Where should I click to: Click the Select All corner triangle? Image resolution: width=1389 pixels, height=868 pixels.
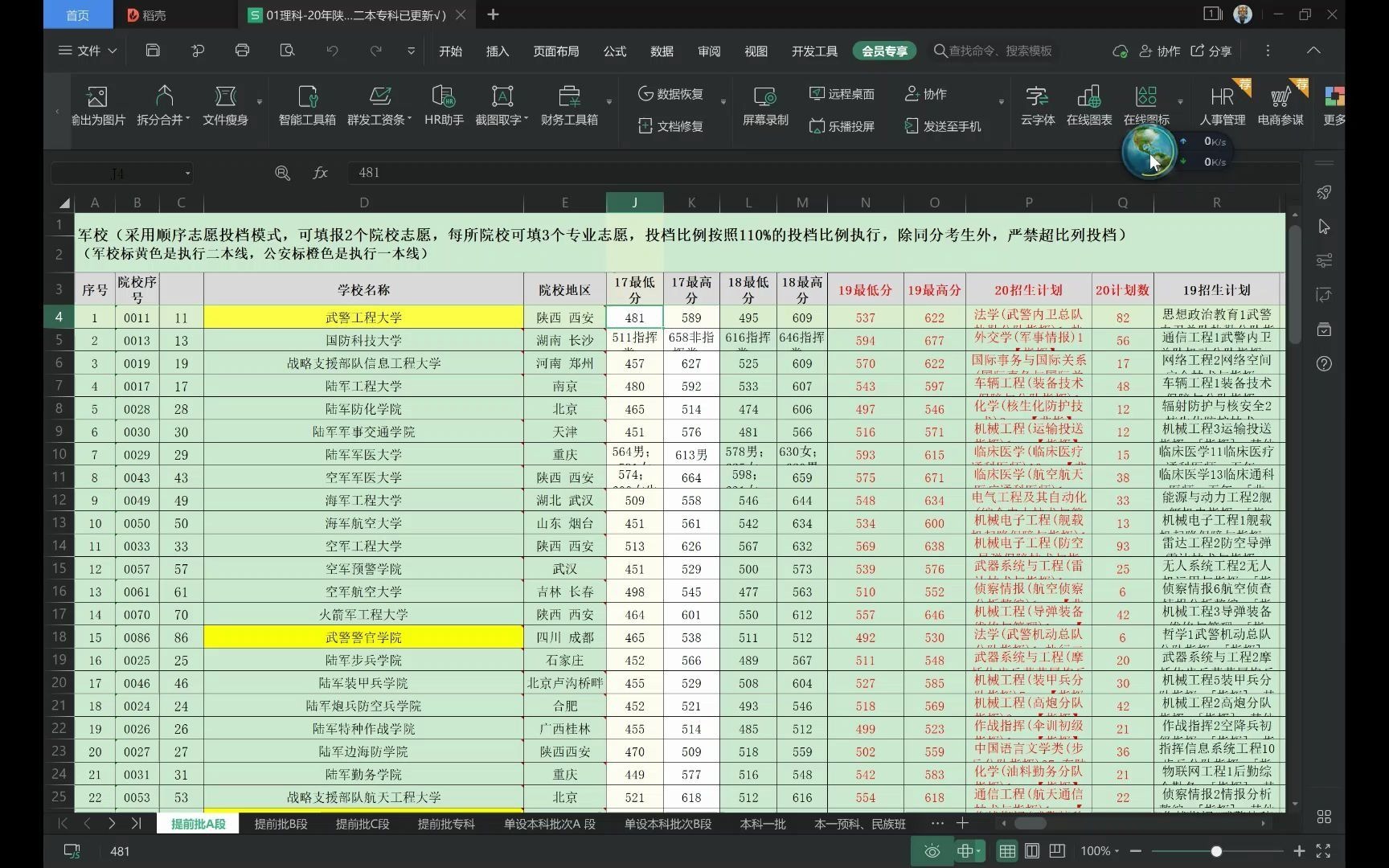tap(64, 203)
